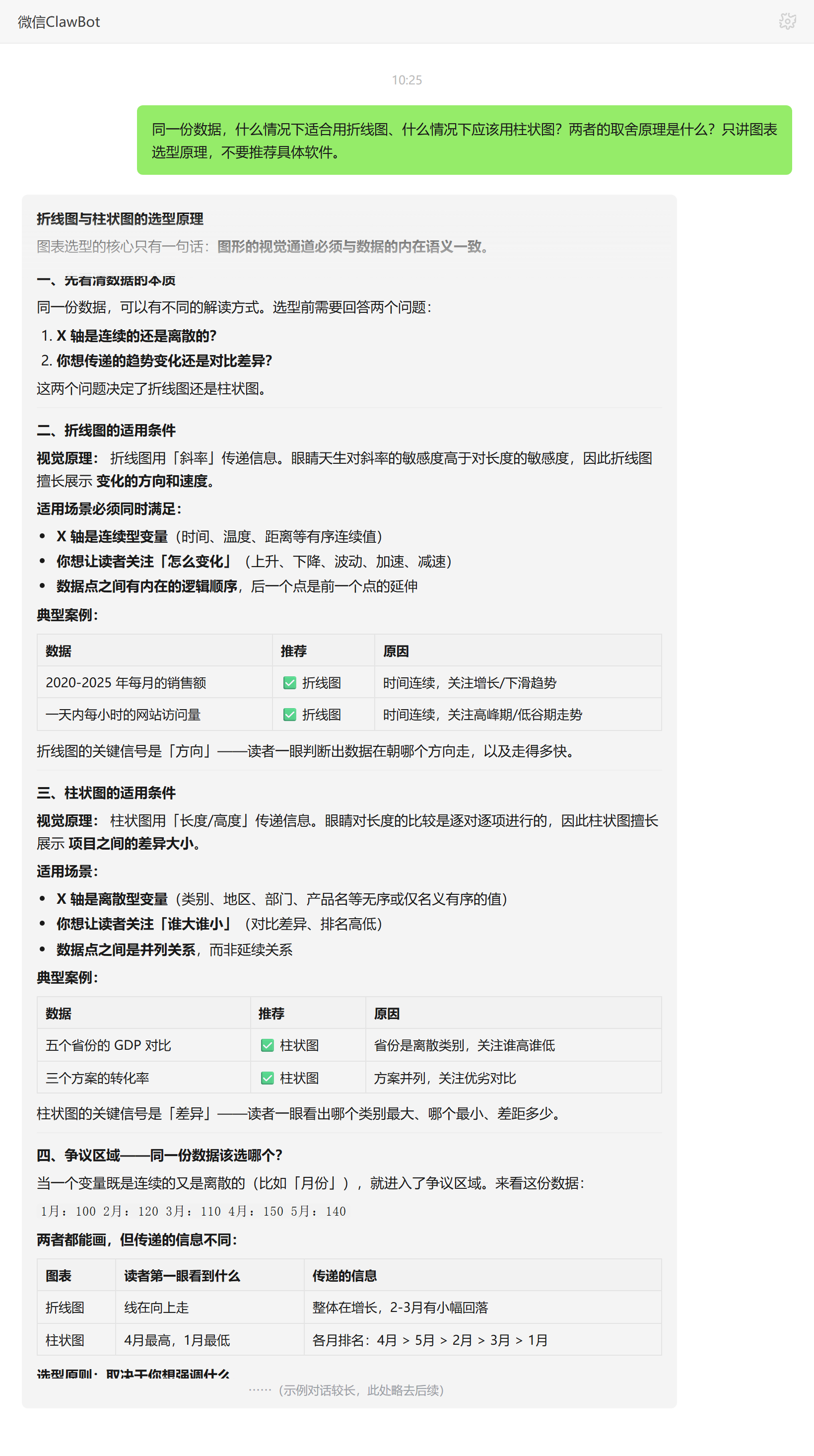The height and width of the screenshot is (1456, 814).
Task: Click bold text 两者都能画，但传递的信息不同
Action: point(136,1239)
